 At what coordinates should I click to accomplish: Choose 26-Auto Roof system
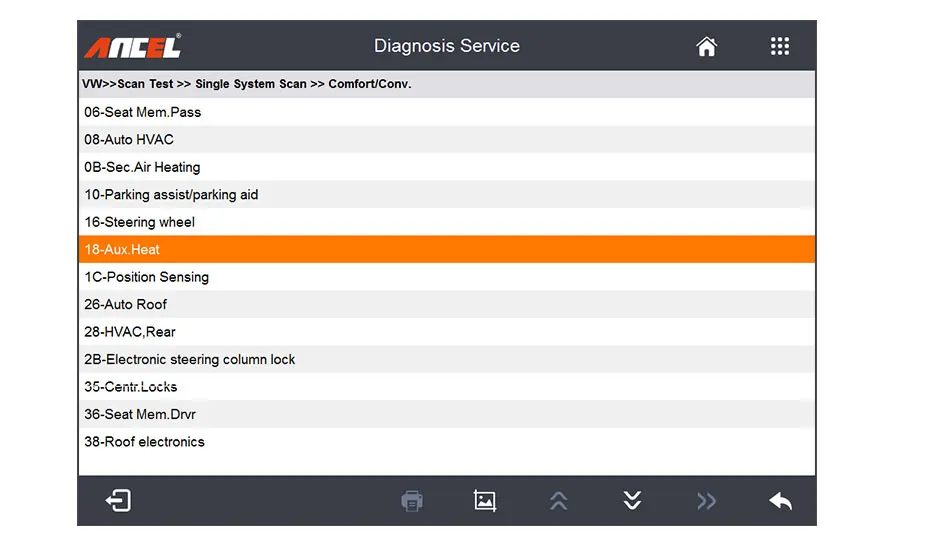126,304
